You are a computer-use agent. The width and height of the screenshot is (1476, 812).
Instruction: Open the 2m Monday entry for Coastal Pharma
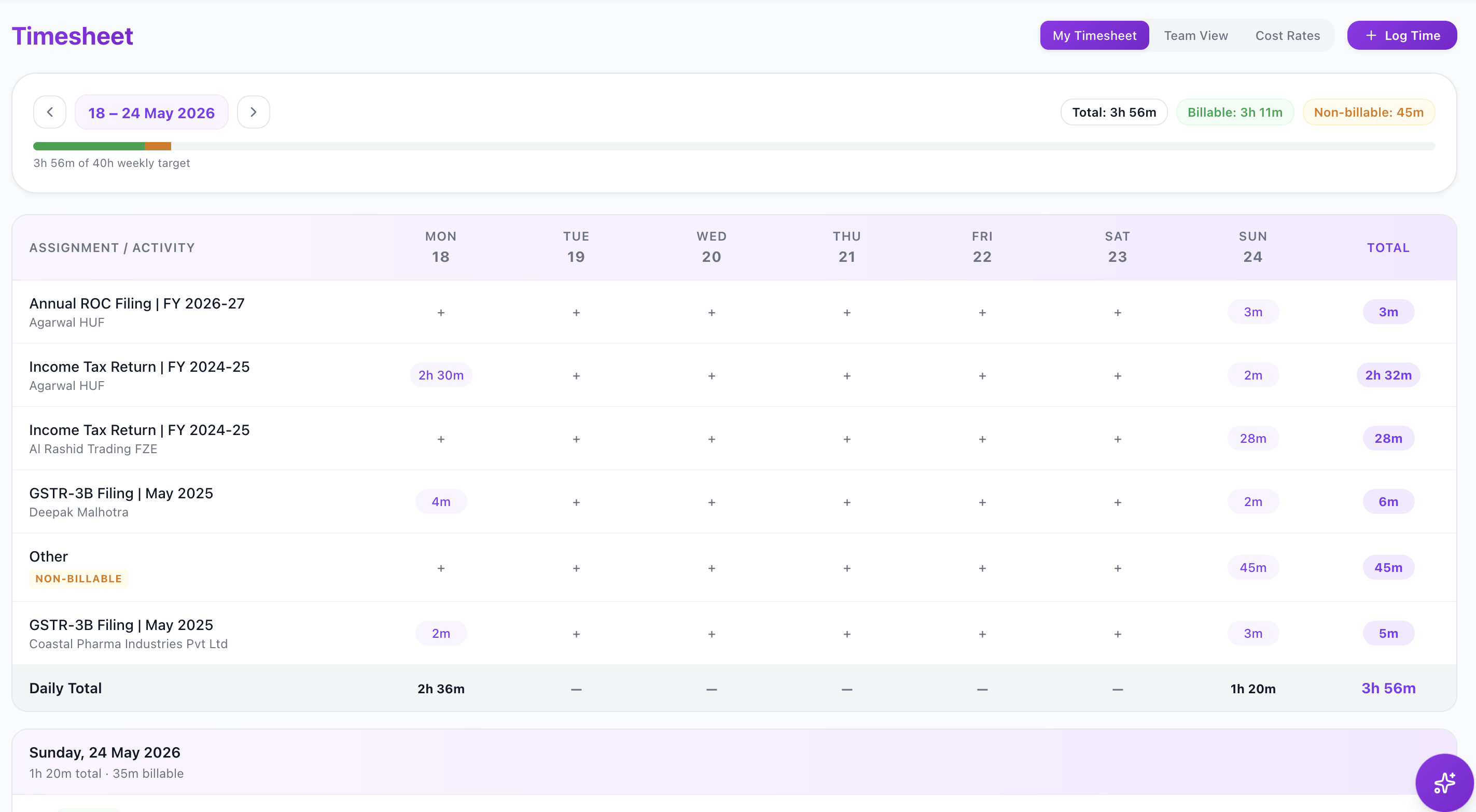[441, 633]
